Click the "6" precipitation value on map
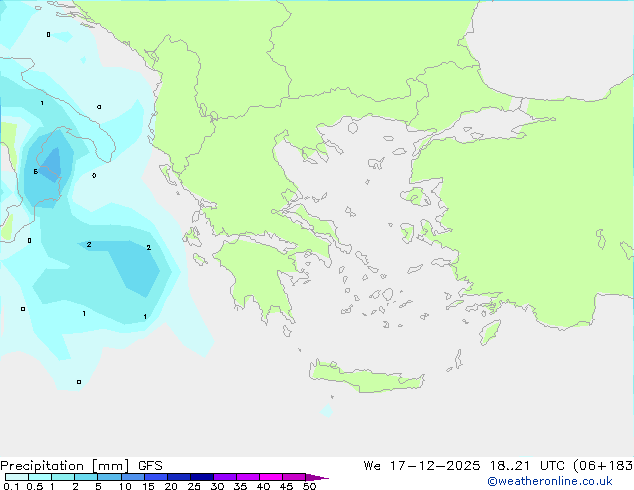Viewport: 634px width, 490px height. 36,172
